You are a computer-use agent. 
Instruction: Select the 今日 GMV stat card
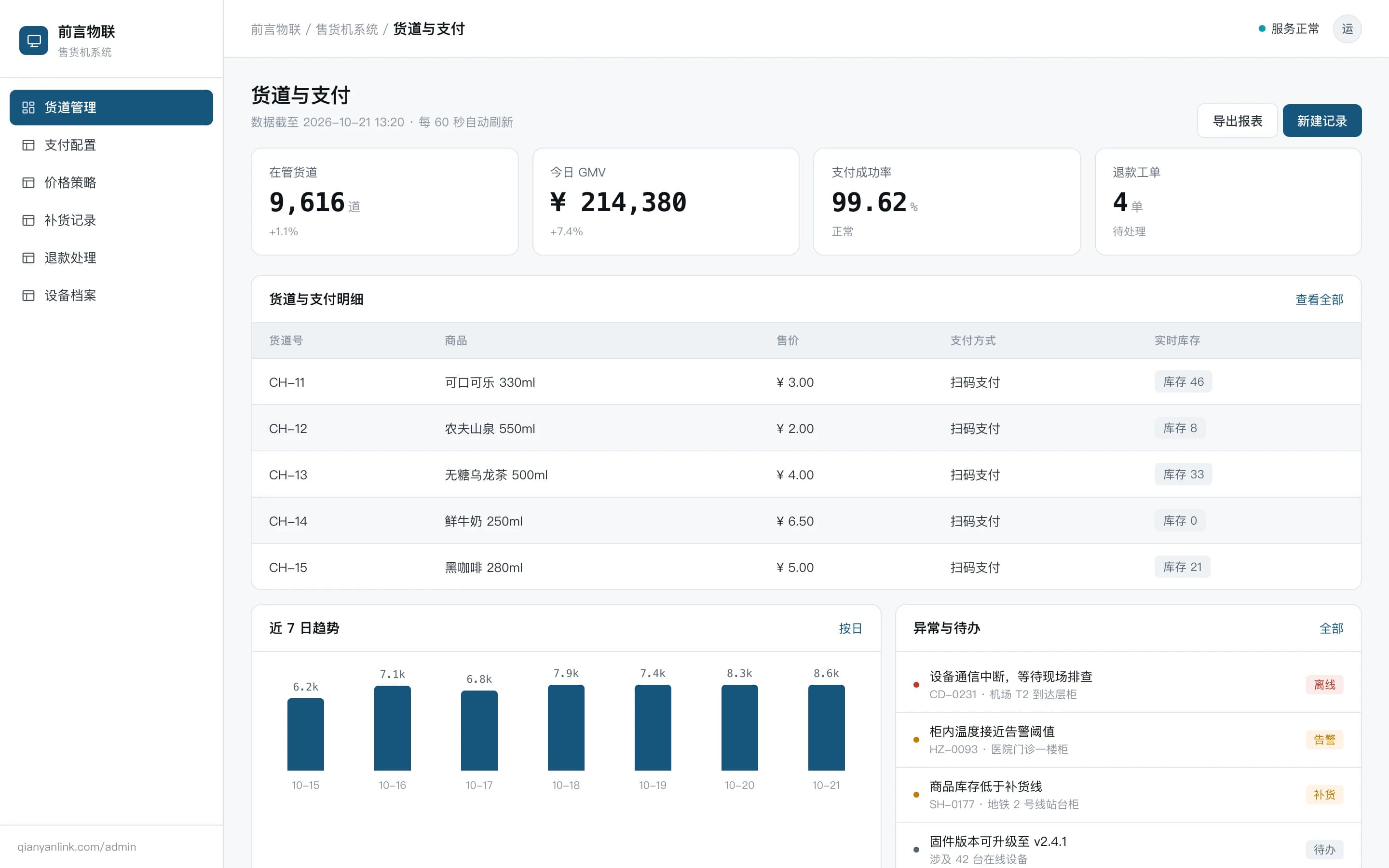point(666,202)
